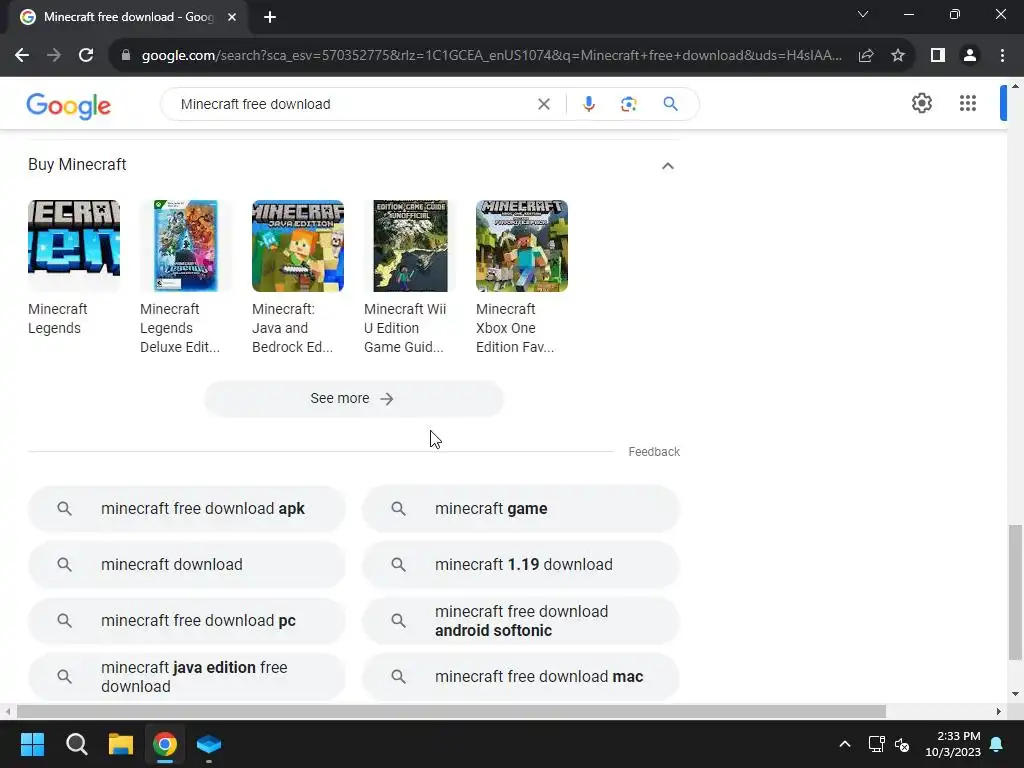Open Google quick settings gear
The height and width of the screenshot is (768, 1024).
point(921,103)
